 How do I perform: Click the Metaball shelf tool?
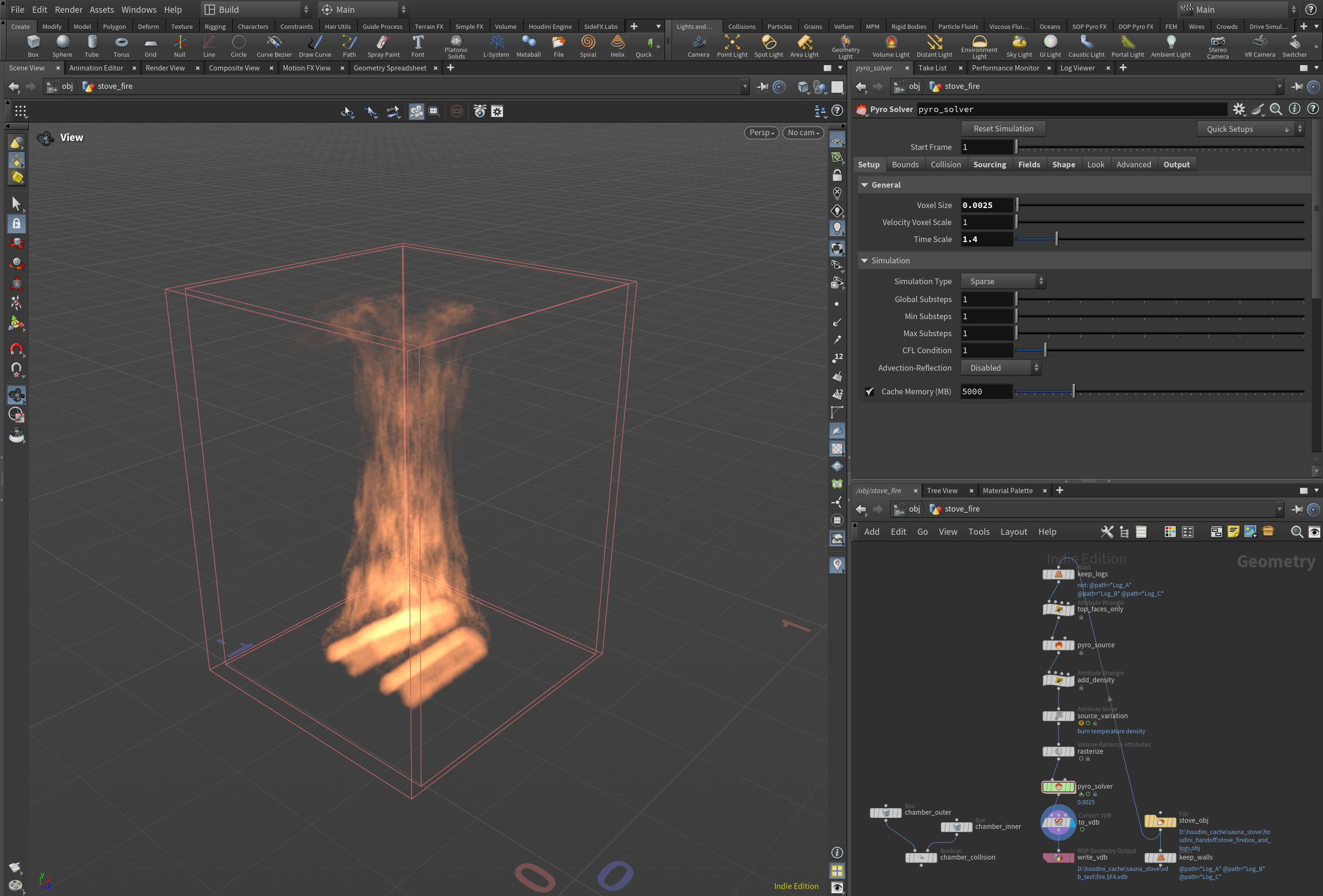528,46
